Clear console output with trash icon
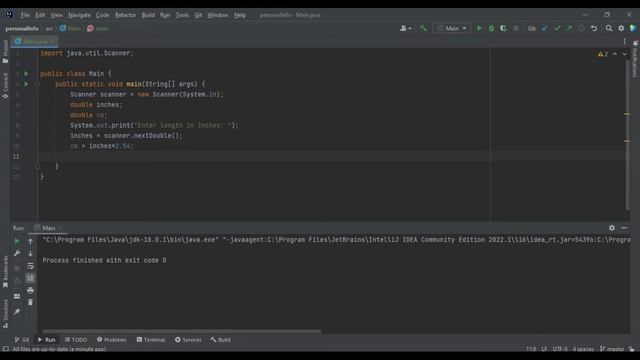Screen dimensions: 640x360 point(30,302)
